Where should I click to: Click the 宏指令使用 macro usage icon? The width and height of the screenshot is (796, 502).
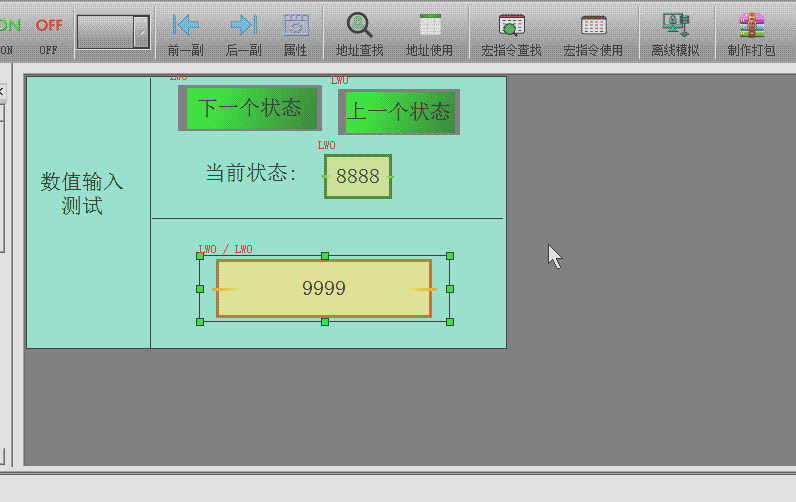pyautogui.click(x=593, y=26)
